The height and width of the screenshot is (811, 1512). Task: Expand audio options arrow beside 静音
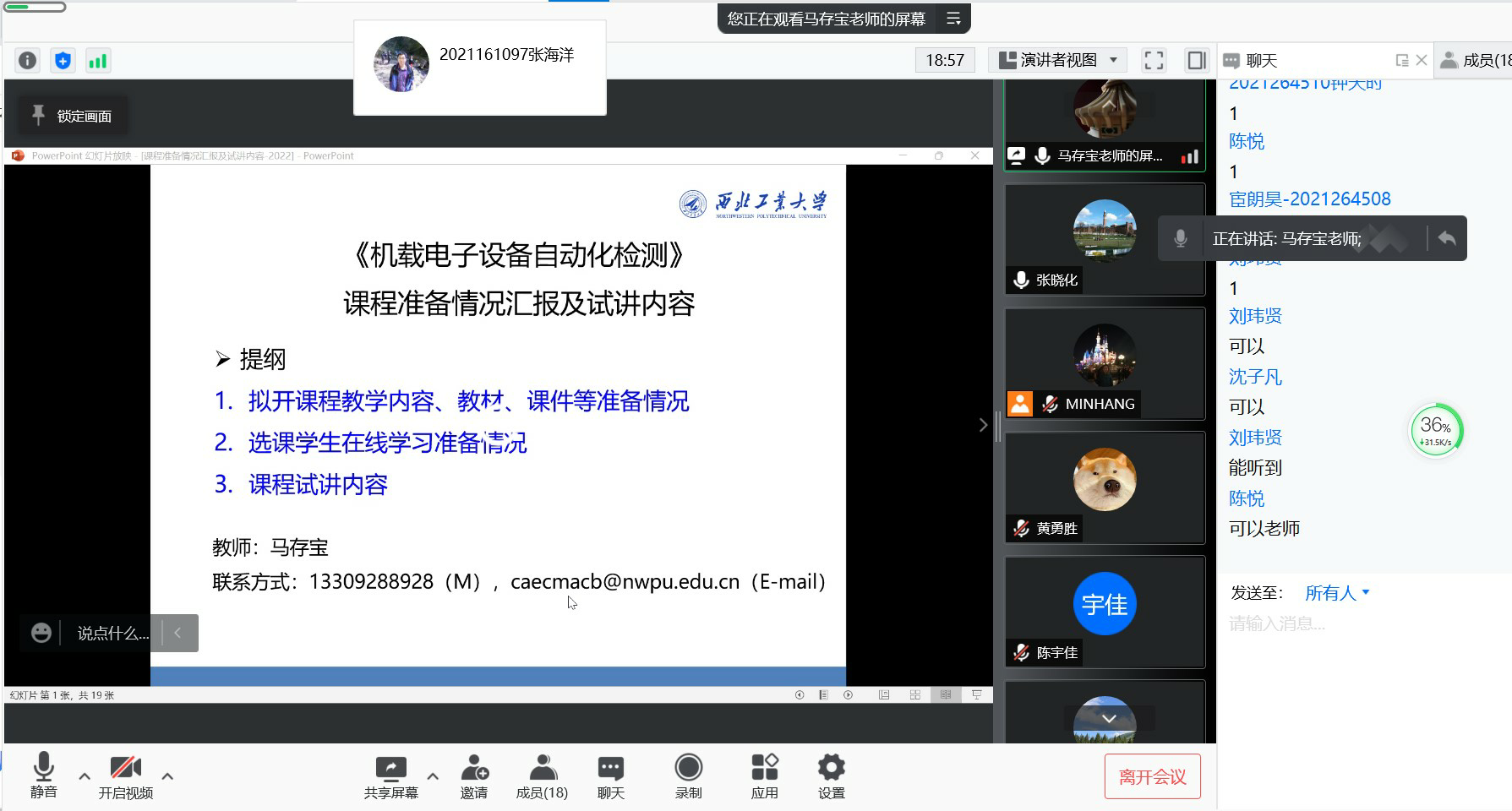85,776
